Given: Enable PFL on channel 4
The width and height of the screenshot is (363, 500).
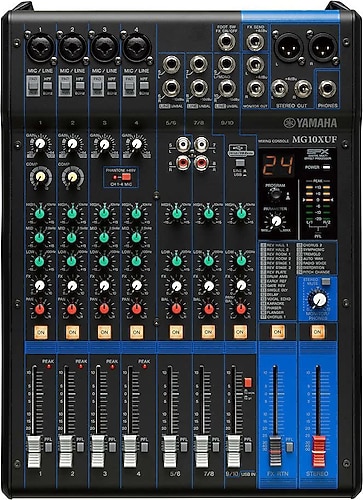Looking at the screenshot, I should (144, 447).
